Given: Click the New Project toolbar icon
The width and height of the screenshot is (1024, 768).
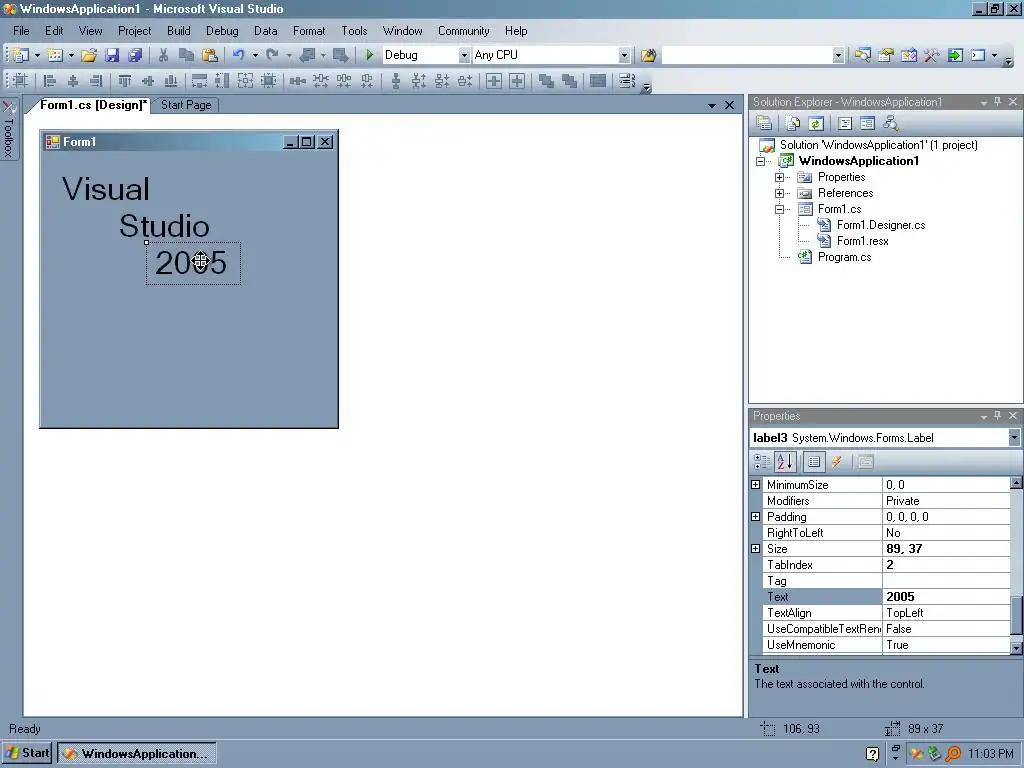Looking at the screenshot, I should (x=21, y=56).
